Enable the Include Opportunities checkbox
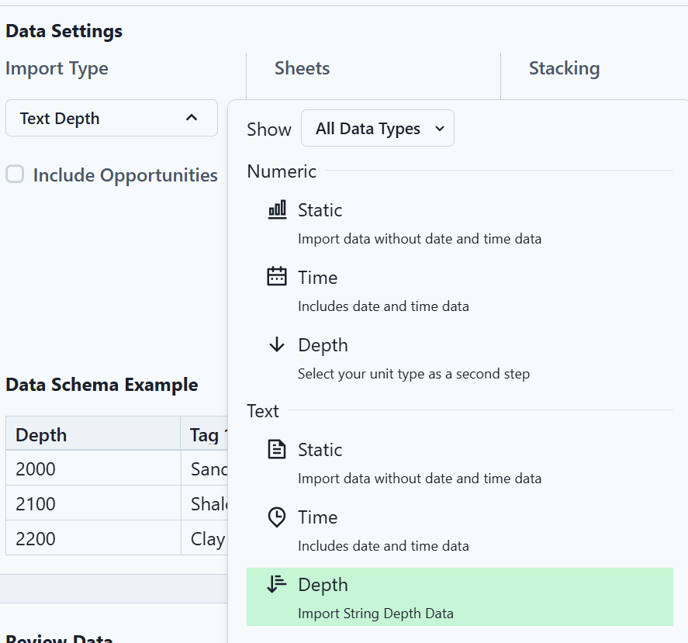Viewport: 688px width, 643px height. click(x=15, y=175)
